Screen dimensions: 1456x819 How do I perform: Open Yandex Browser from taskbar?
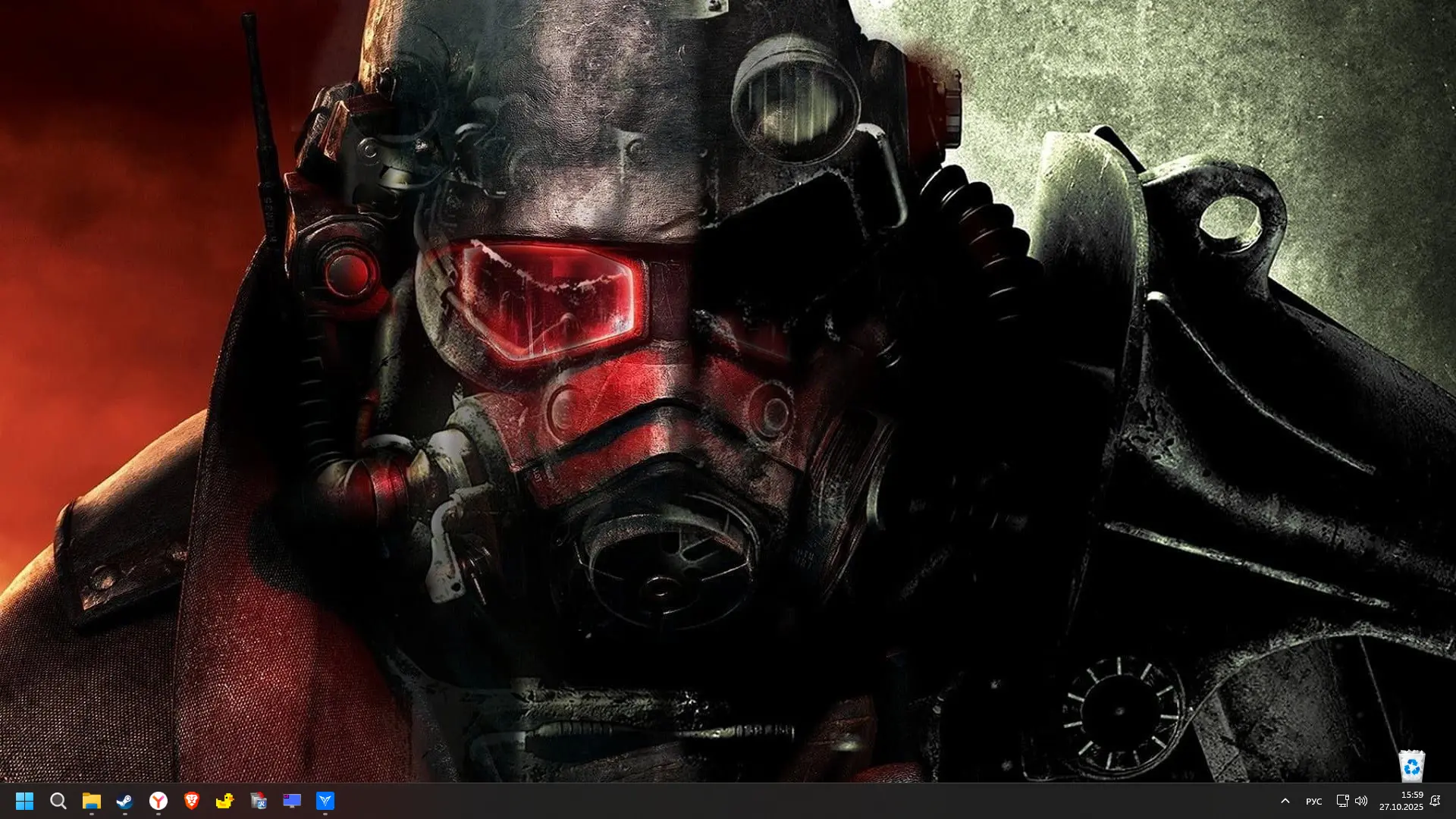pos(158,801)
